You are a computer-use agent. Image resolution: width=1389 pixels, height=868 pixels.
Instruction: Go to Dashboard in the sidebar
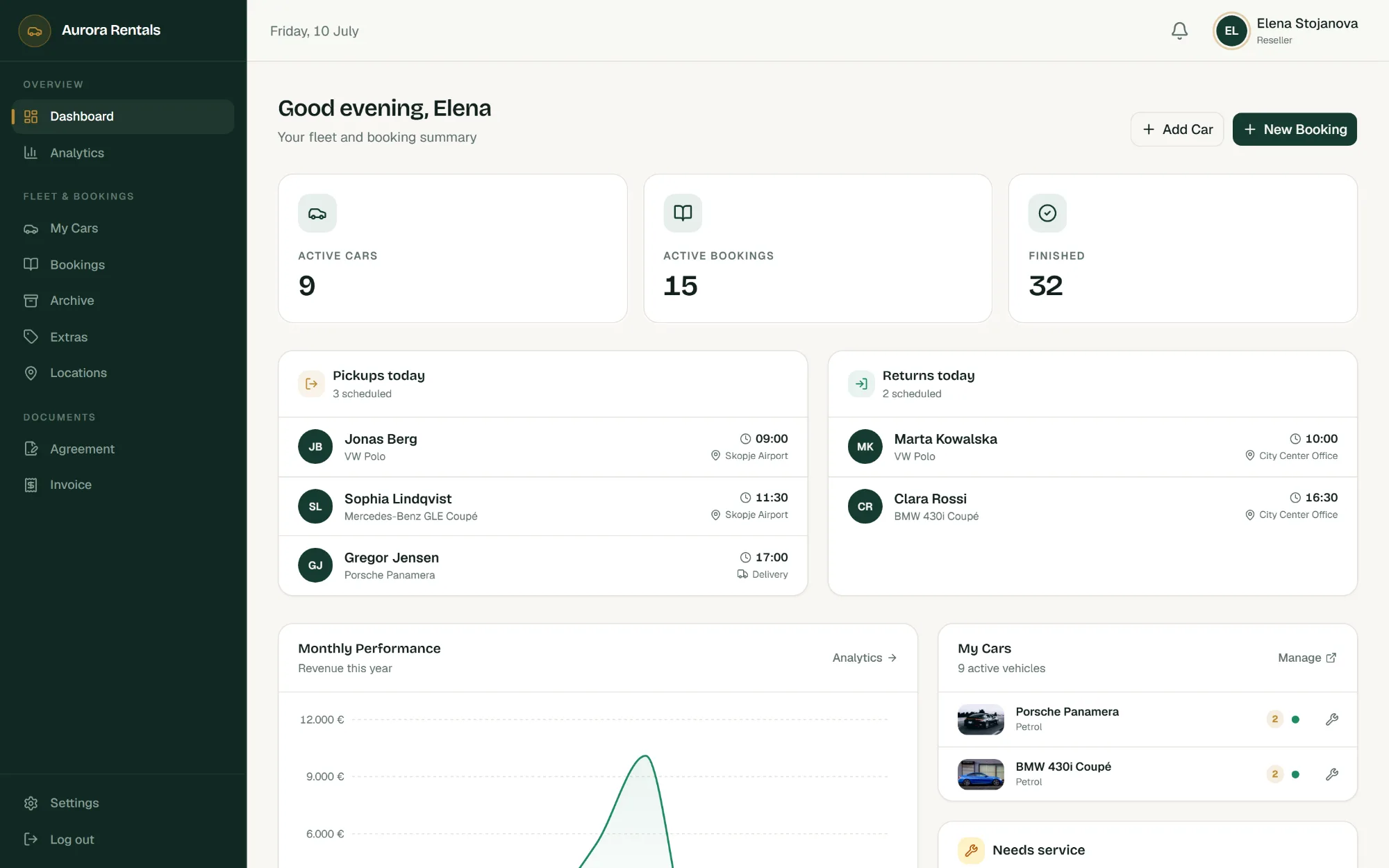pos(123,117)
